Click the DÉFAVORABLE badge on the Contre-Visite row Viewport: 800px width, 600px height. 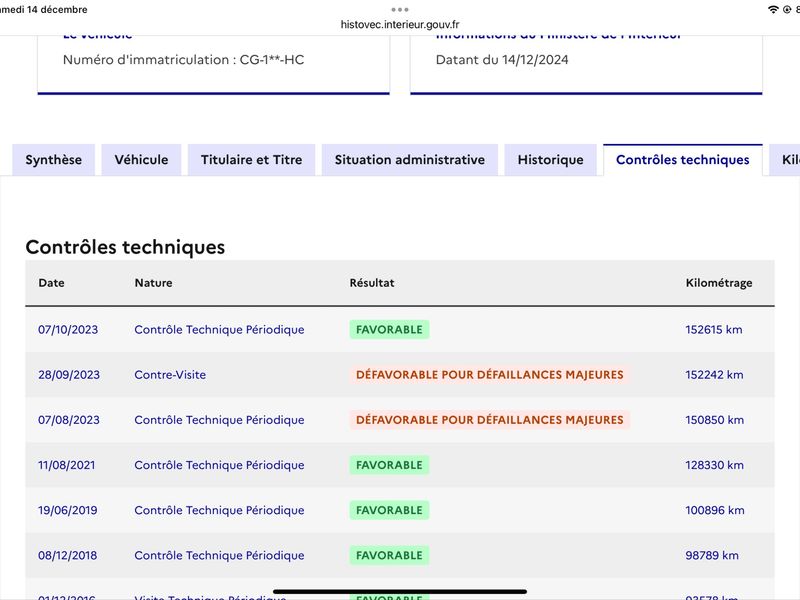click(x=490, y=374)
